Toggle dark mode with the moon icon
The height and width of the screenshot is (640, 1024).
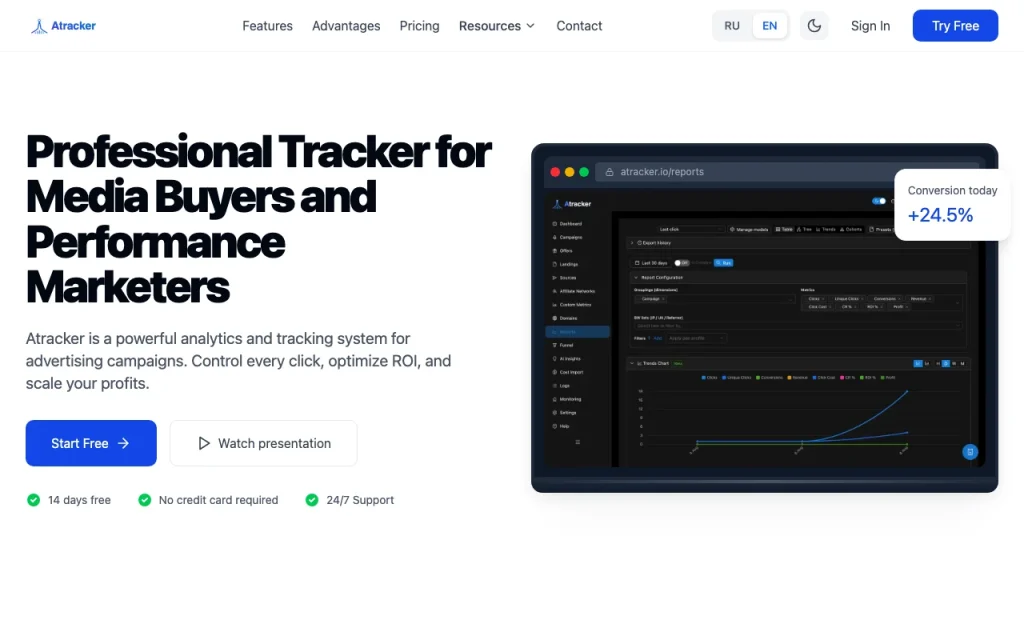coord(814,25)
